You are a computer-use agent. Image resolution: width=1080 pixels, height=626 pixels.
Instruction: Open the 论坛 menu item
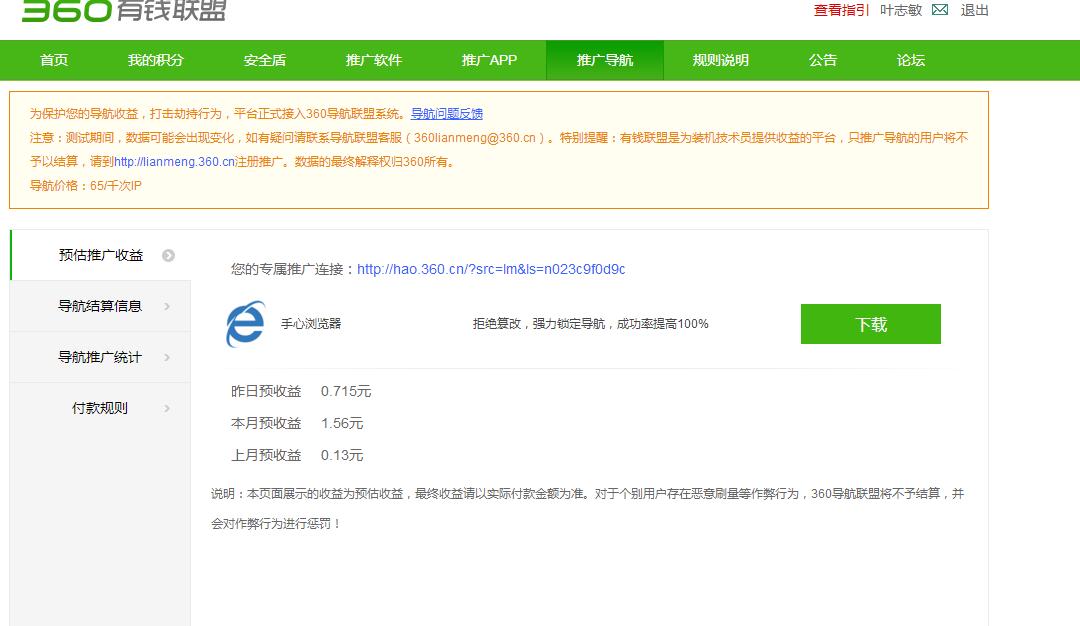(x=911, y=61)
